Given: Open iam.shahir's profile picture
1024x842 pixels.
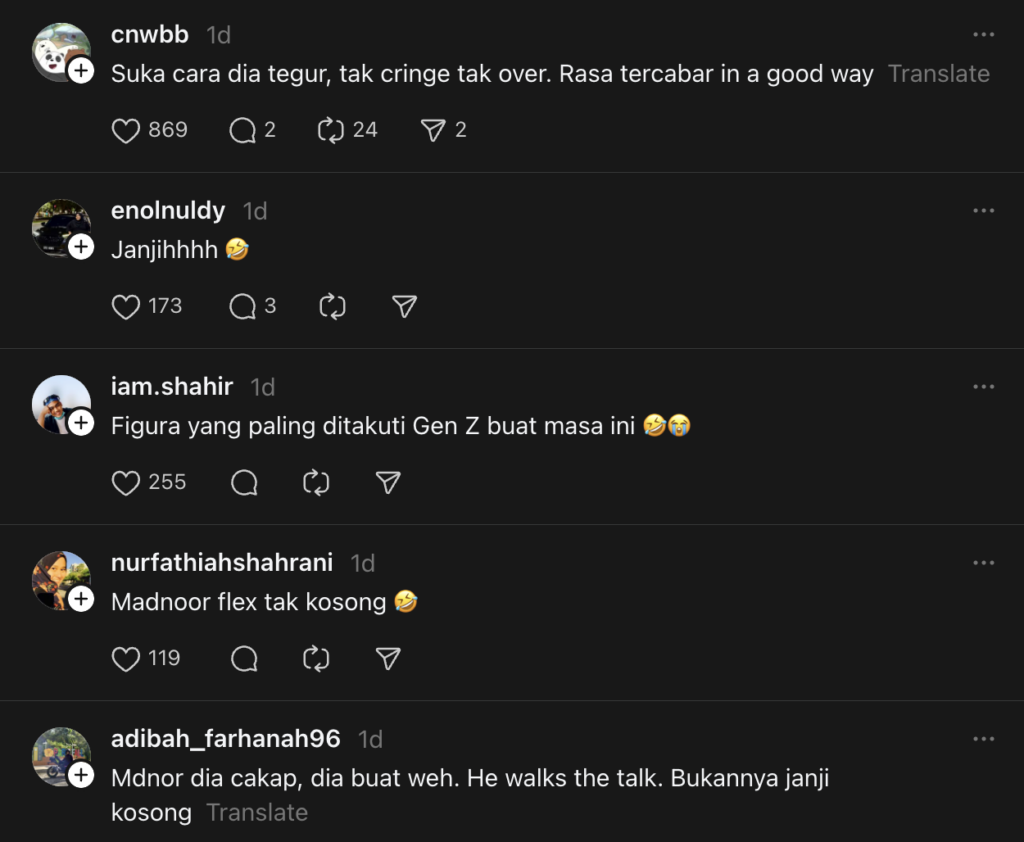Looking at the screenshot, I should pos(59,402).
